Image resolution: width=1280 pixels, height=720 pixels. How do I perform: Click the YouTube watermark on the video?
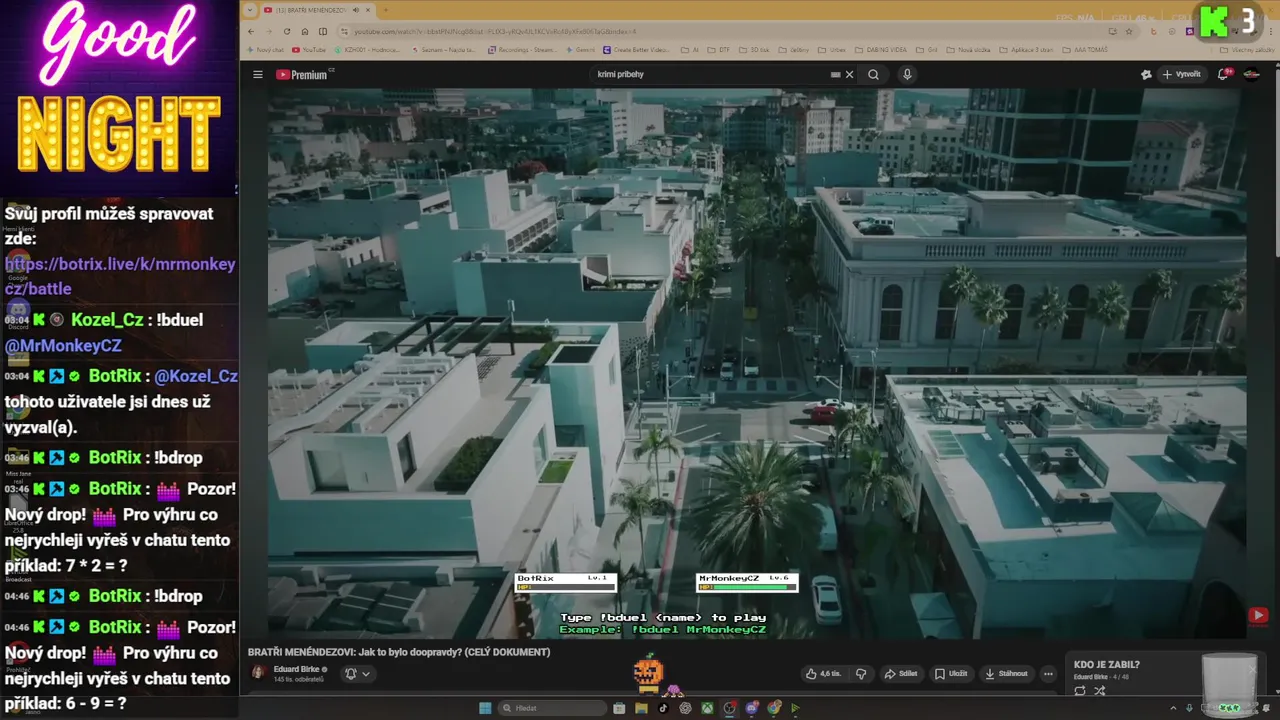[1258, 616]
